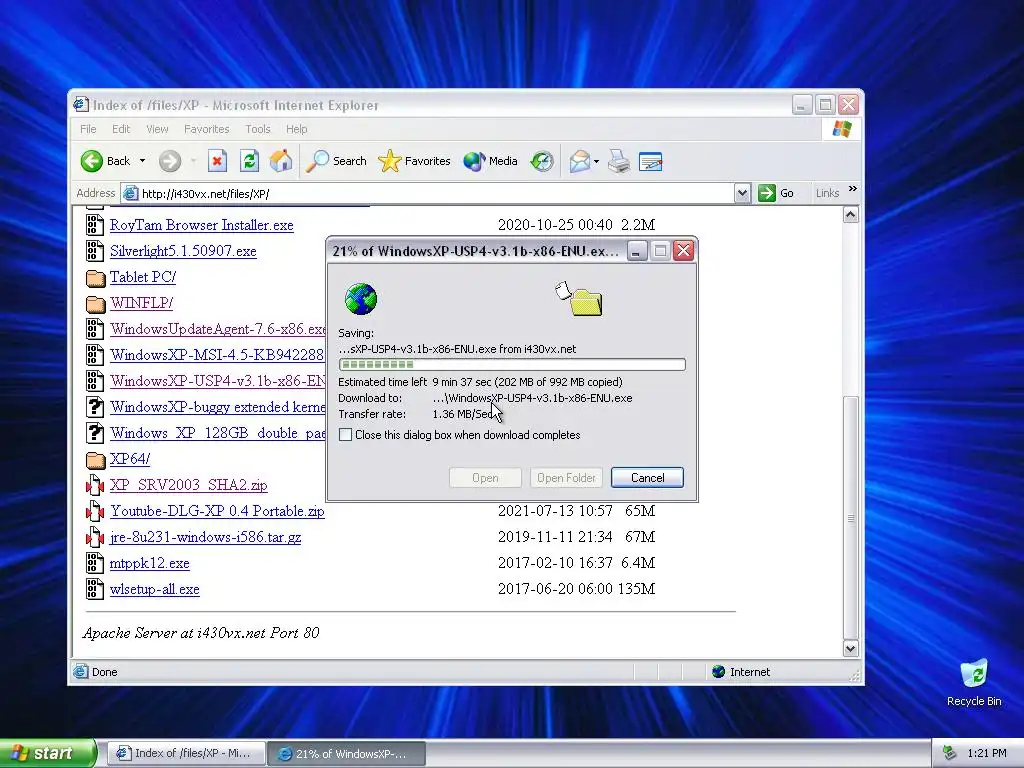This screenshot has height=768, width=1024.
Task: Click the Refresh page icon
Action: (x=249, y=161)
